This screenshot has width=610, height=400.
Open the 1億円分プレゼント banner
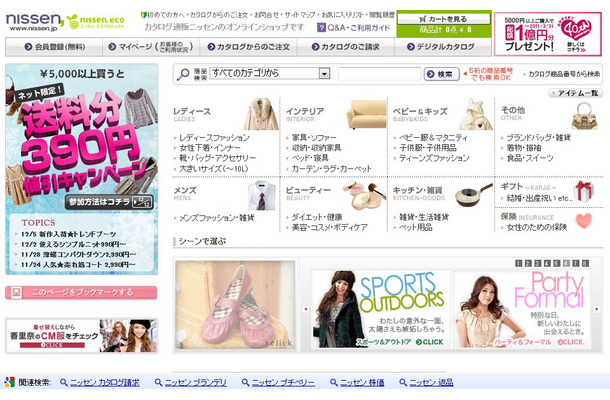pos(547,34)
